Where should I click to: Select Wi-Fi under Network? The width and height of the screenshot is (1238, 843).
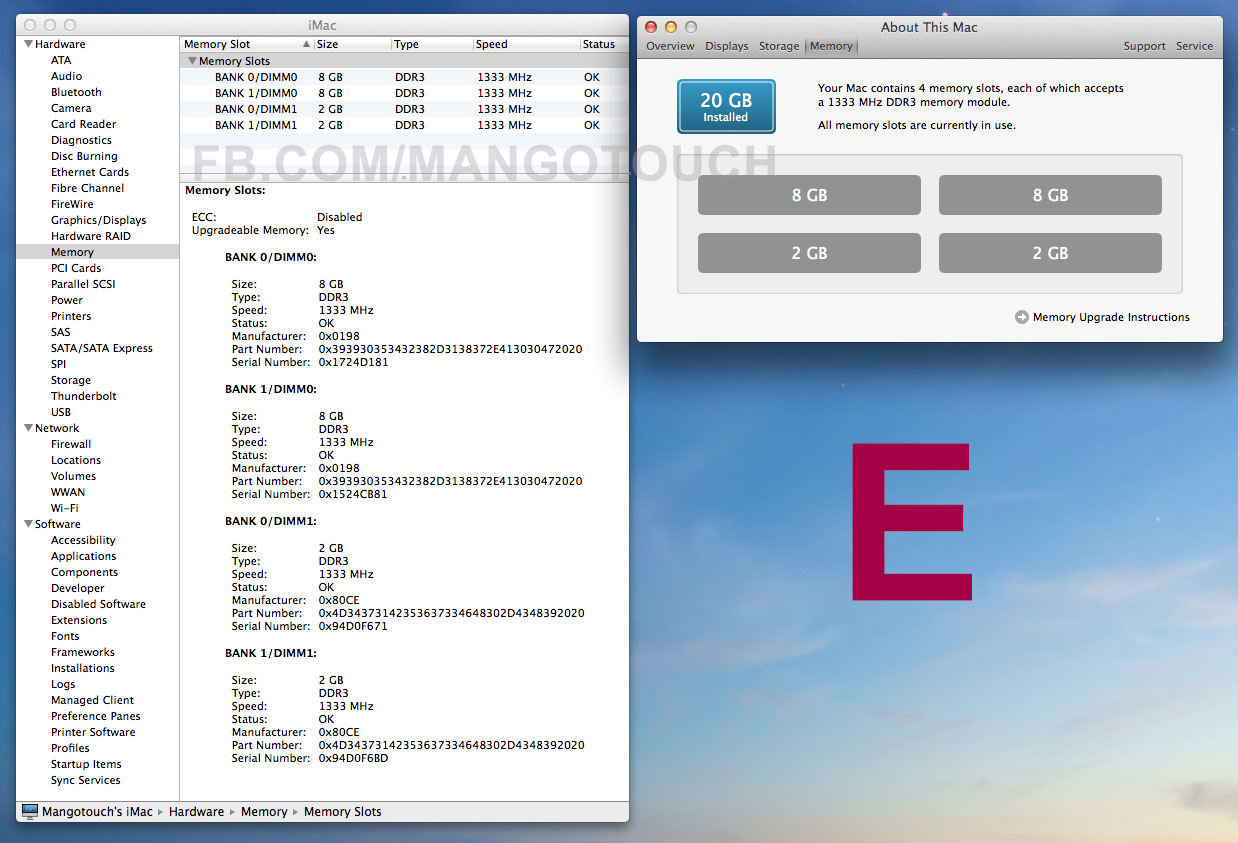click(65, 508)
